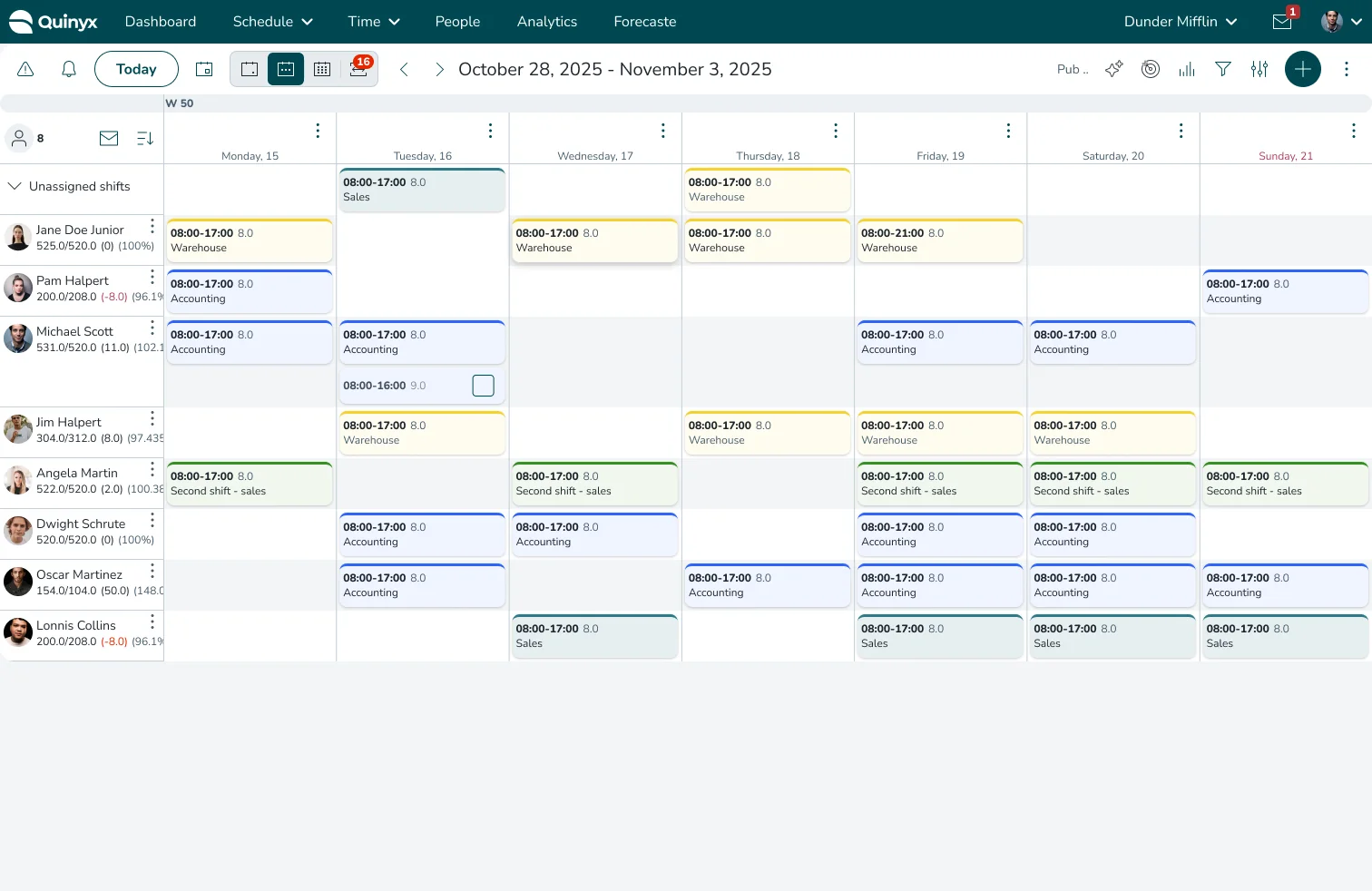Switch to week view icon
Screen dimensions: 1372x891
click(286, 69)
